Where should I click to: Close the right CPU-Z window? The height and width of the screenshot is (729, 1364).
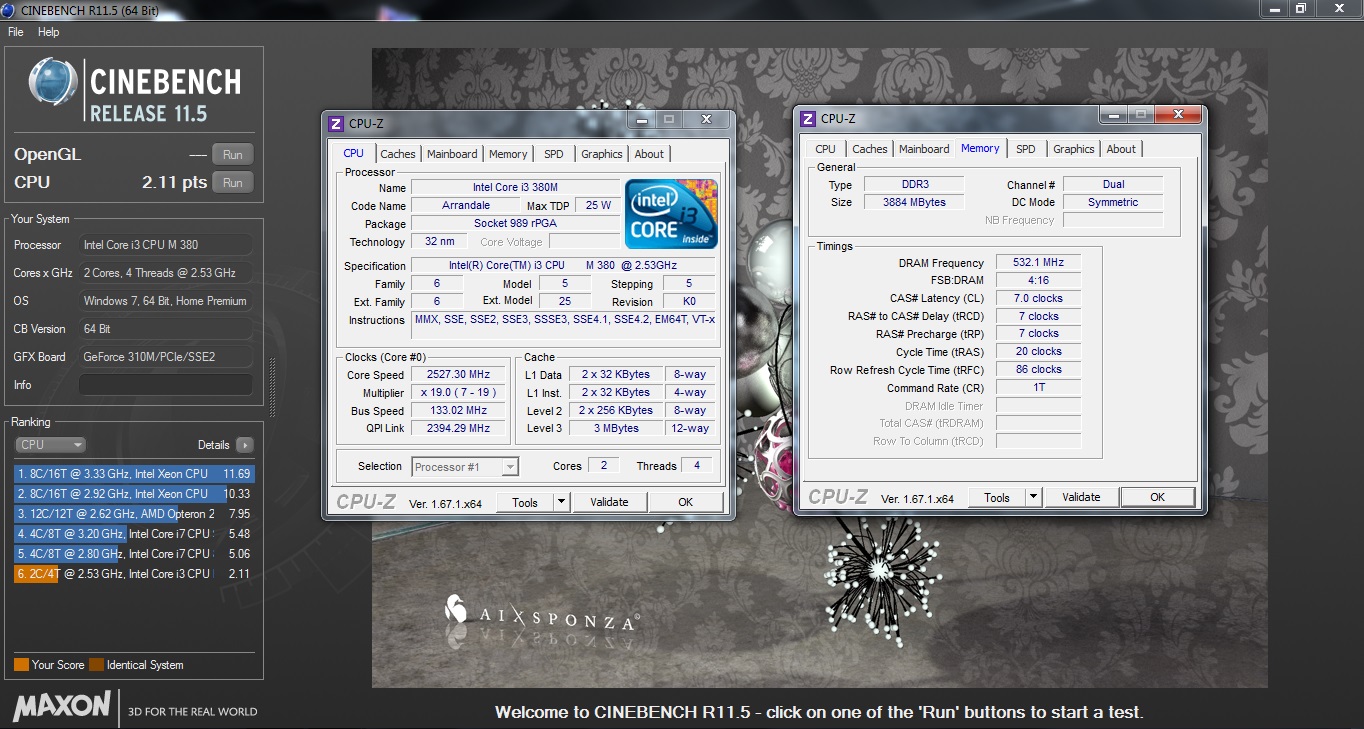click(x=1179, y=115)
